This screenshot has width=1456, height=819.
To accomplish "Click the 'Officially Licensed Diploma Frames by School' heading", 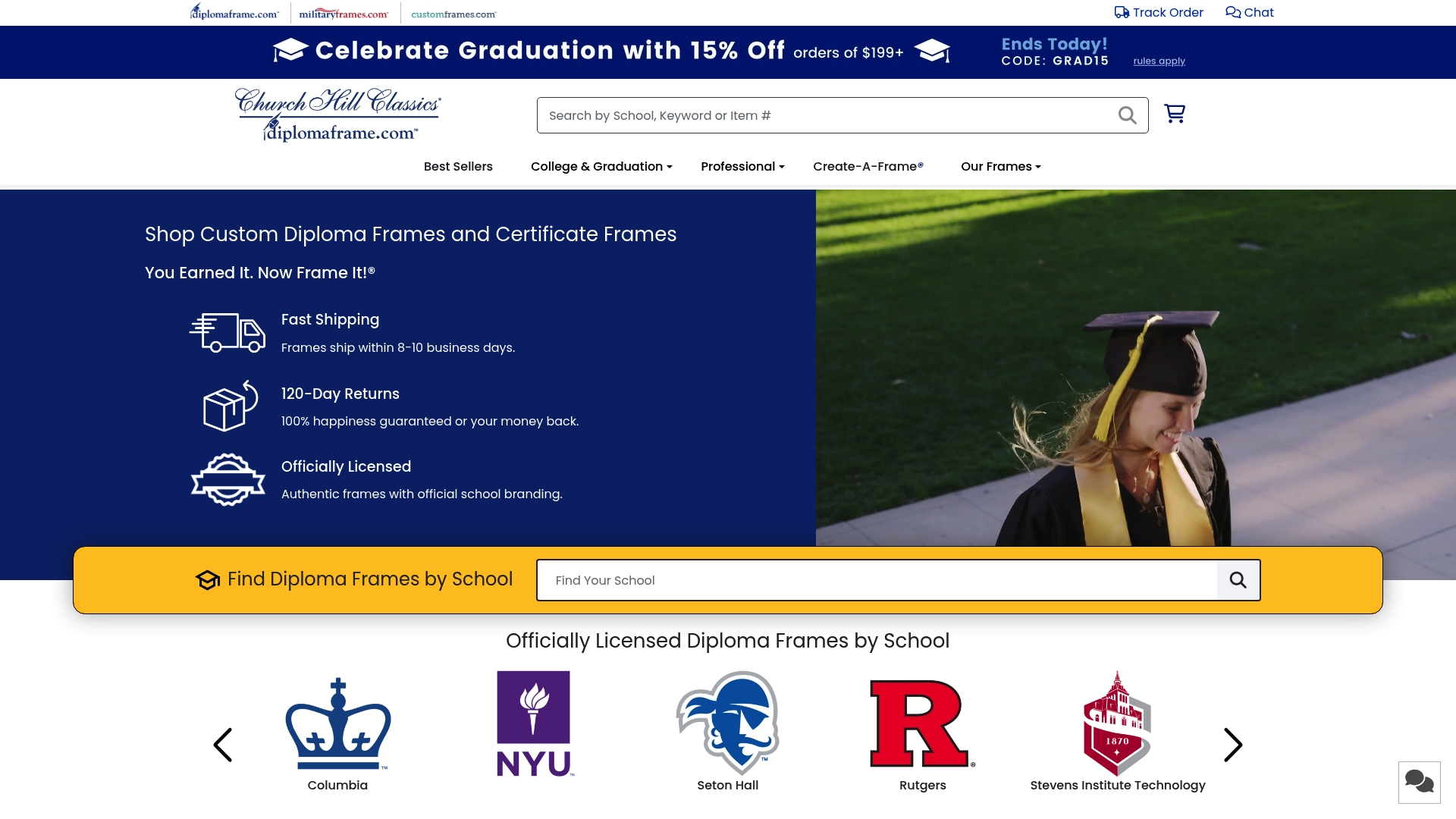I will point(728,641).
